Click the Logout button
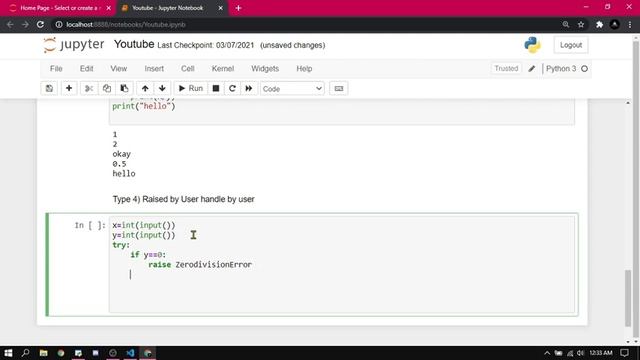The width and height of the screenshot is (640, 360). (x=571, y=45)
